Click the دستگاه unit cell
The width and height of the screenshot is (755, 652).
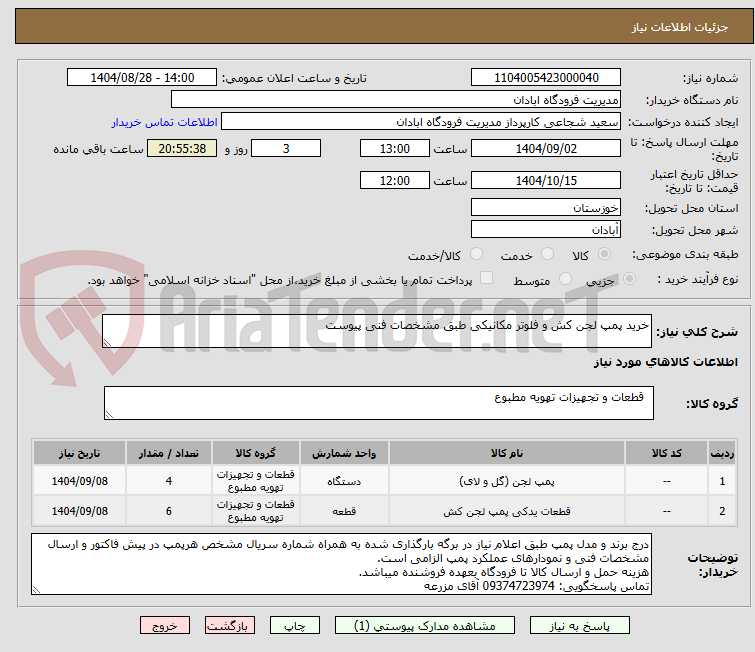(344, 481)
